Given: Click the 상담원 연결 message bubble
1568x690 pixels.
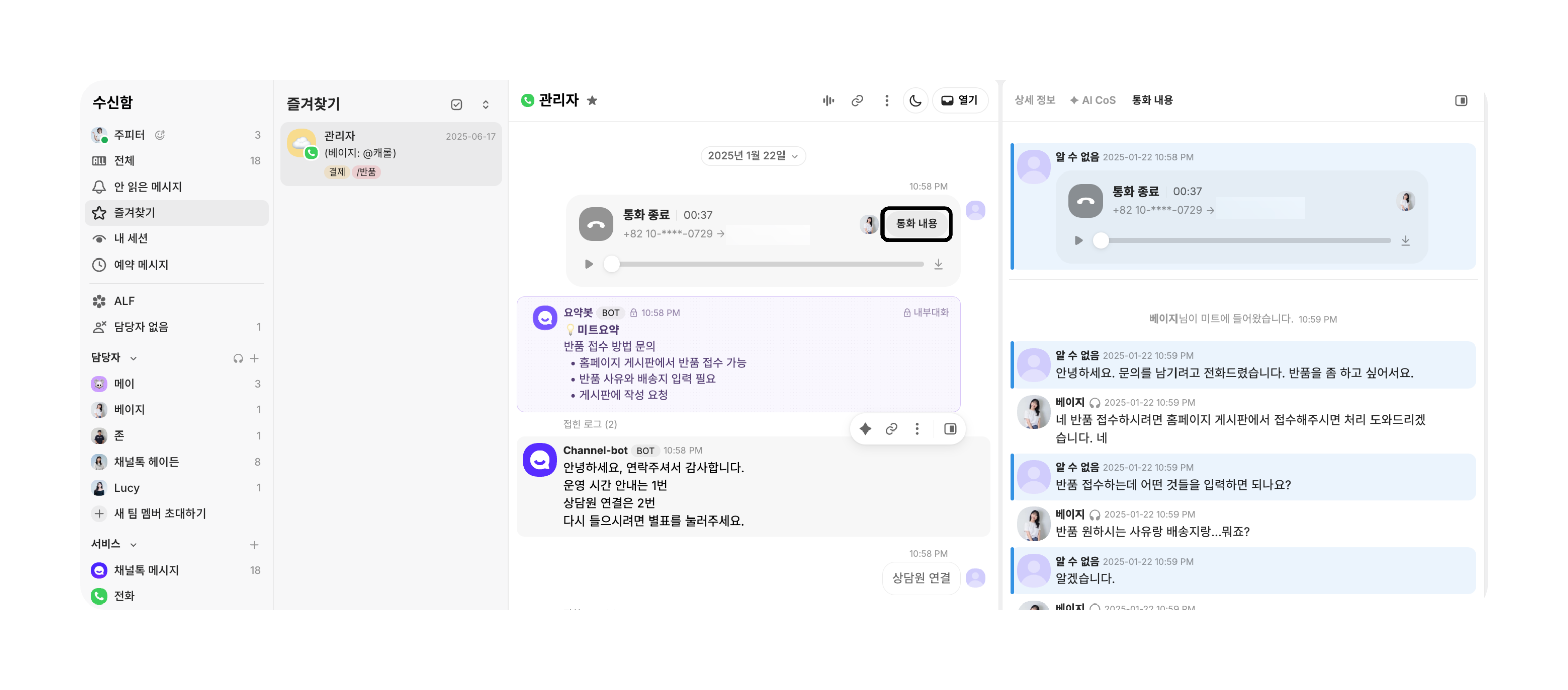Looking at the screenshot, I should click(921, 578).
